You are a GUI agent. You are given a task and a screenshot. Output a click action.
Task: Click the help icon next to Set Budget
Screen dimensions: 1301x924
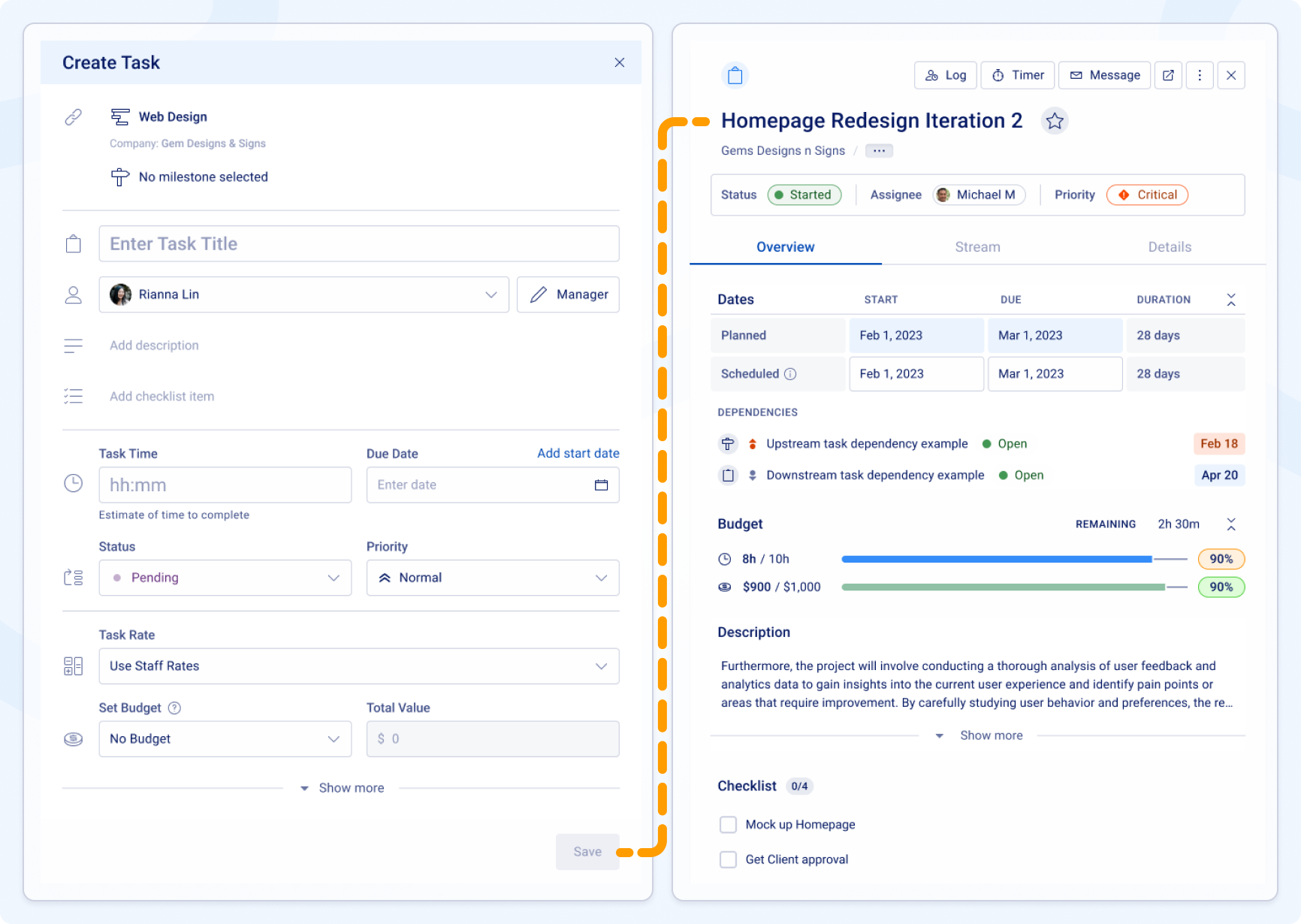click(x=174, y=708)
